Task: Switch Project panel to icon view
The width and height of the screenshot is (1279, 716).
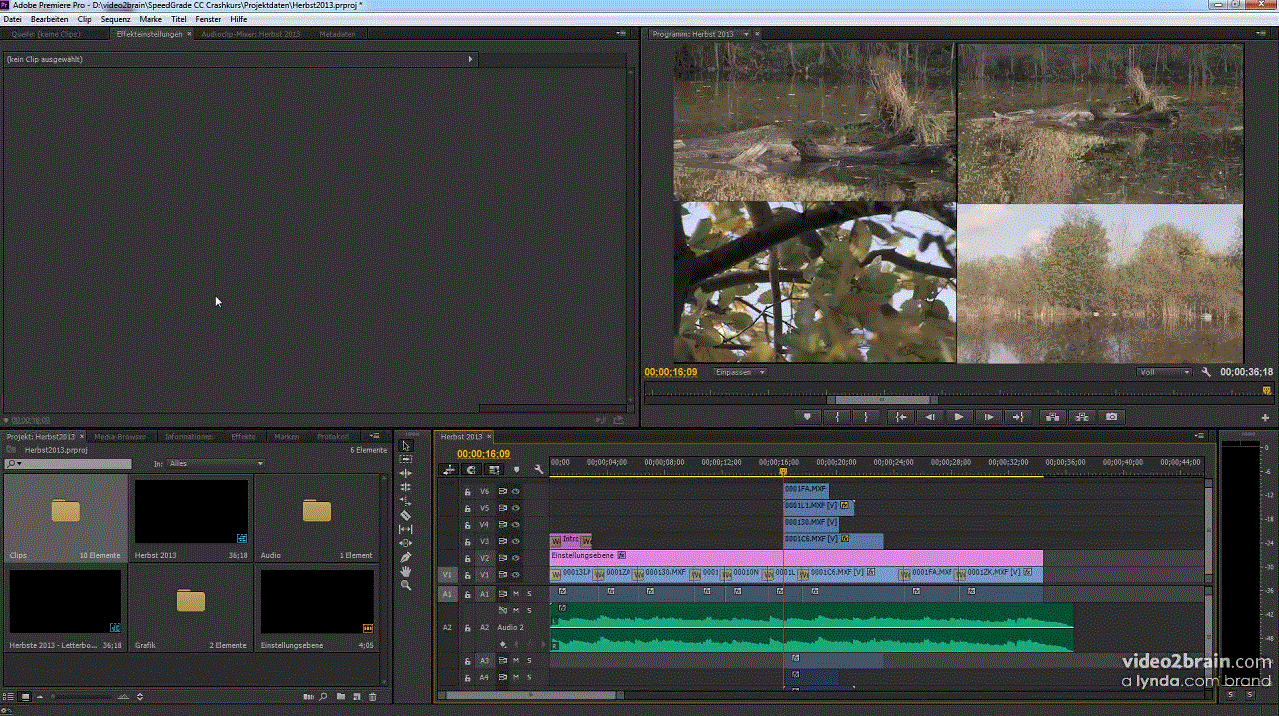Action: 26,696
